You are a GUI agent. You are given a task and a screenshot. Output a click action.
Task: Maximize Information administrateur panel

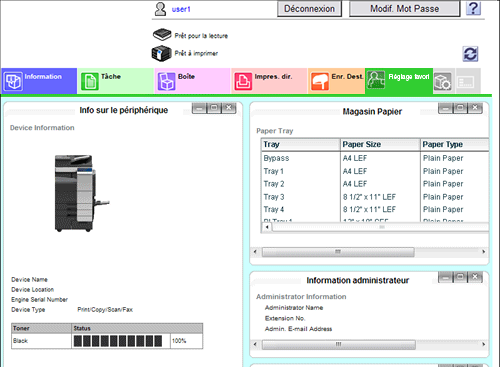pos(461,277)
